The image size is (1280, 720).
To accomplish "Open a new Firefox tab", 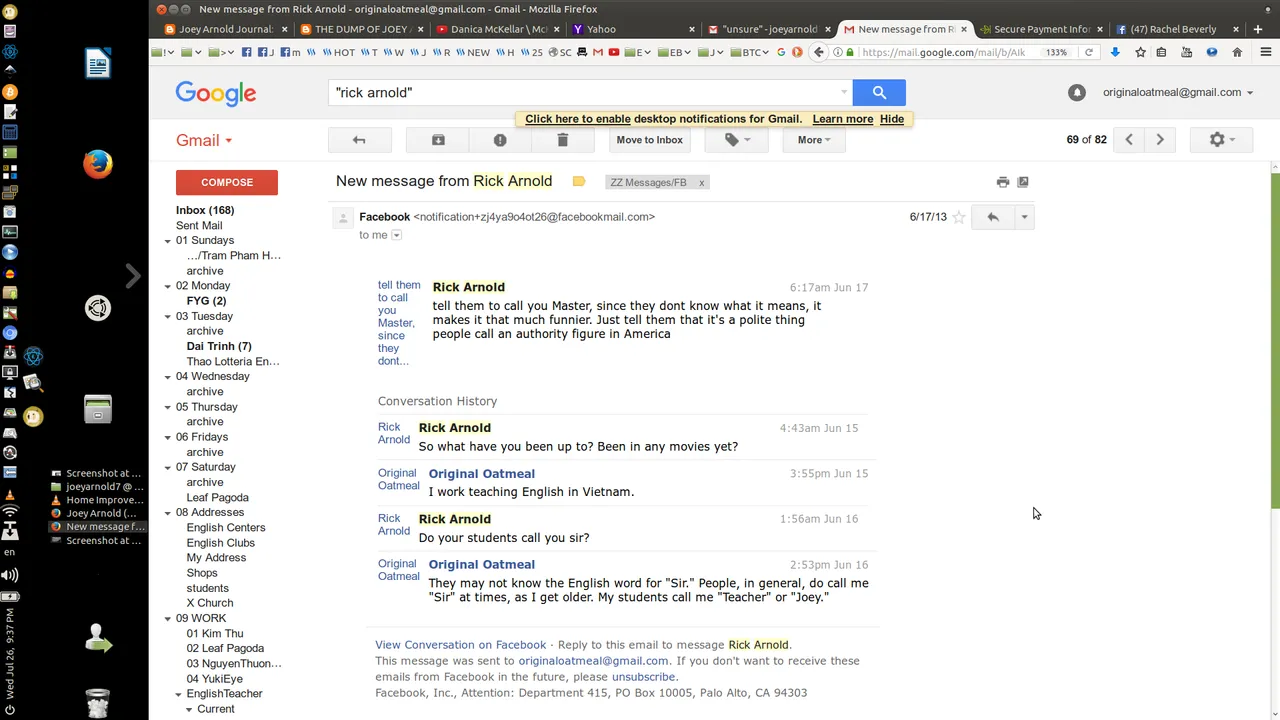I will [x=1258, y=29].
